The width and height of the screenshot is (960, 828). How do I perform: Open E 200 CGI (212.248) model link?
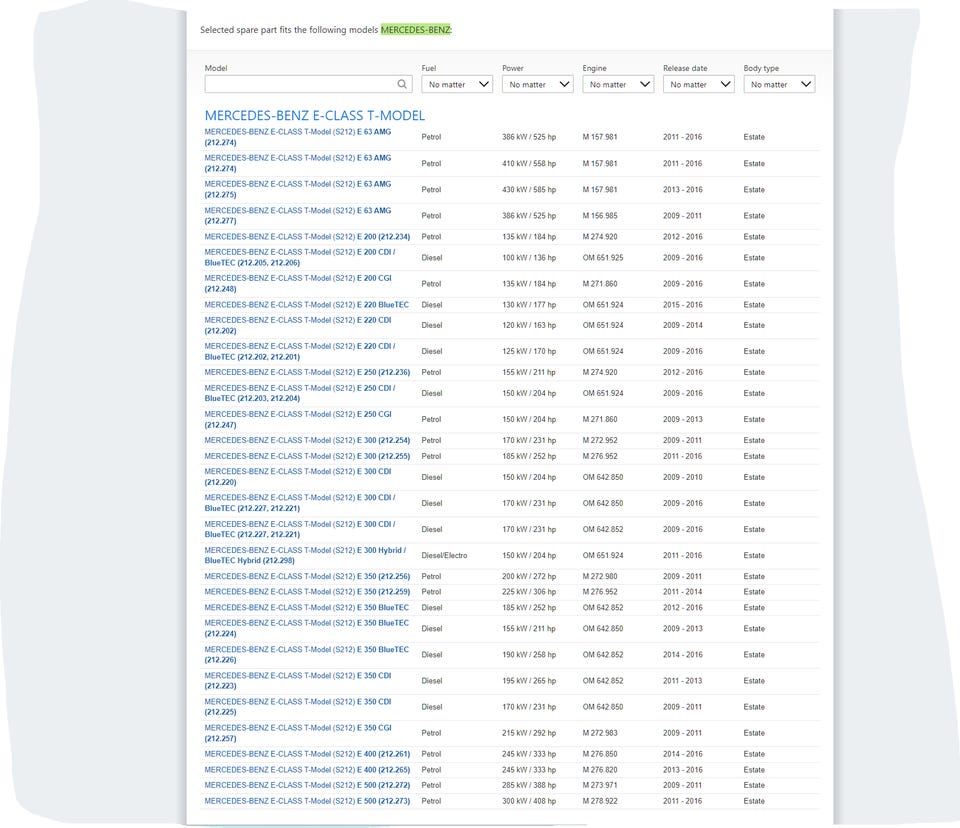(x=298, y=284)
